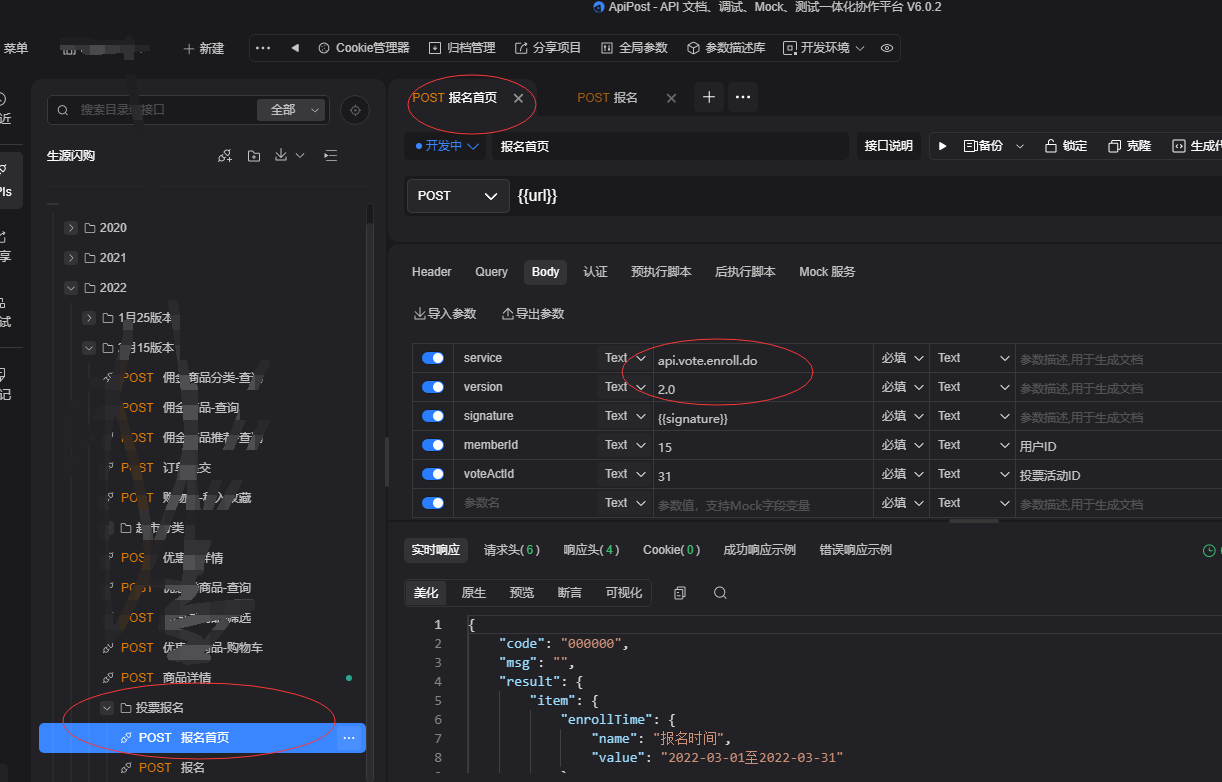The height and width of the screenshot is (782, 1222).
Task: Open the Cookie管理器 from the toolbar
Action: 364,48
